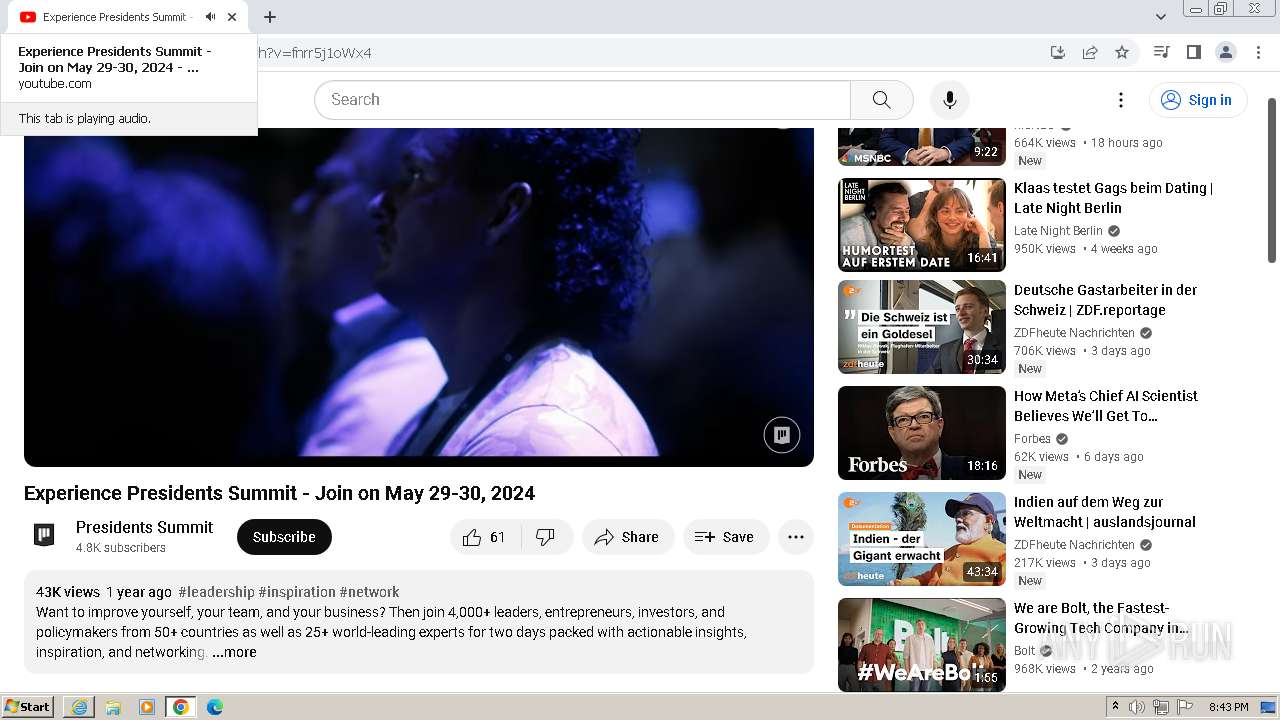Click the page vertical scrollbar
Image resolution: width=1280 pixels, height=720 pixels.
click(x=1272, y=180)
